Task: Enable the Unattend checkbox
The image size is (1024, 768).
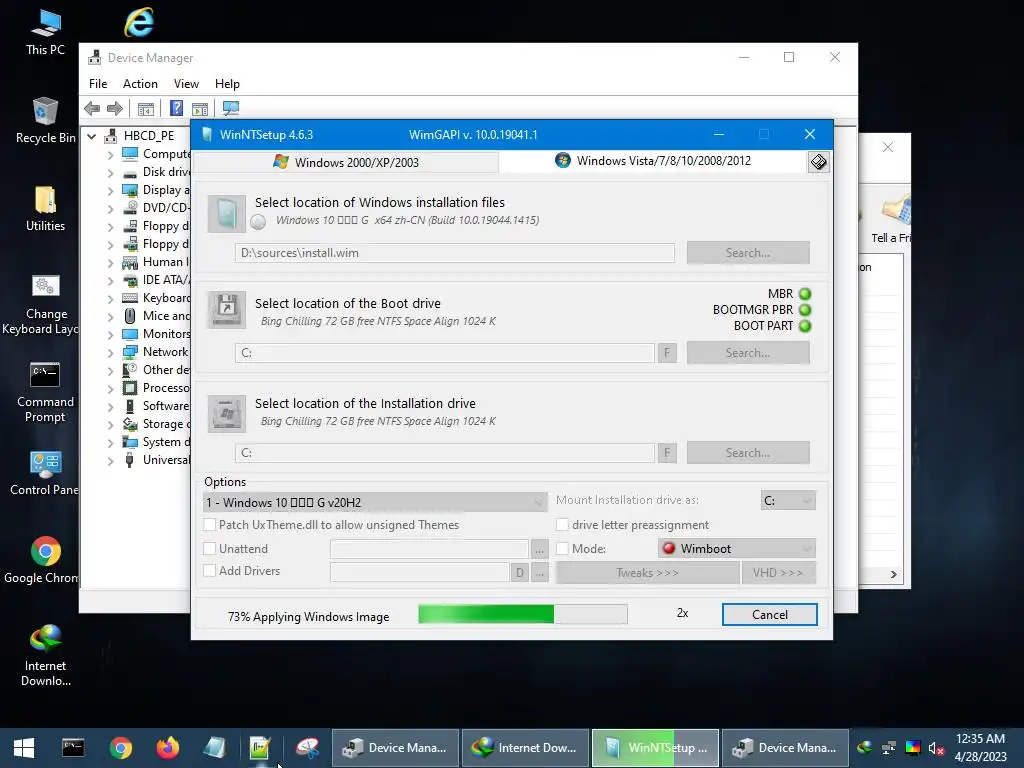Action: pos(210,549)
